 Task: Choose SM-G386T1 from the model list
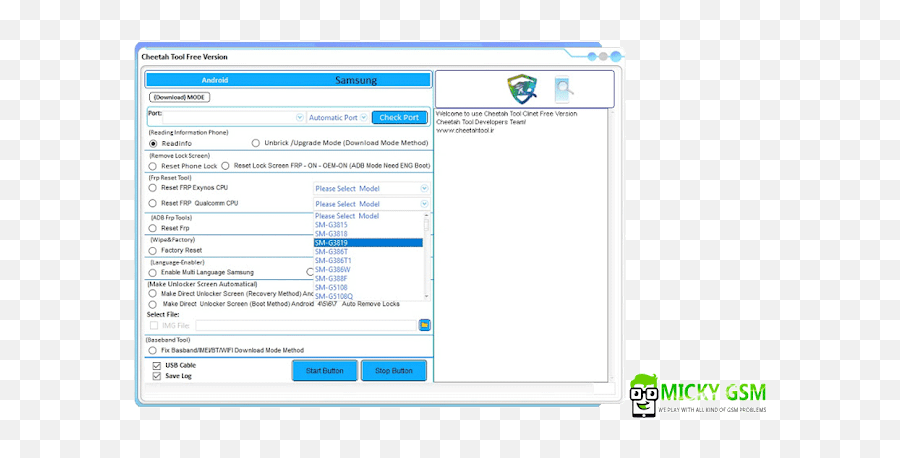click(x=368, y=261)
